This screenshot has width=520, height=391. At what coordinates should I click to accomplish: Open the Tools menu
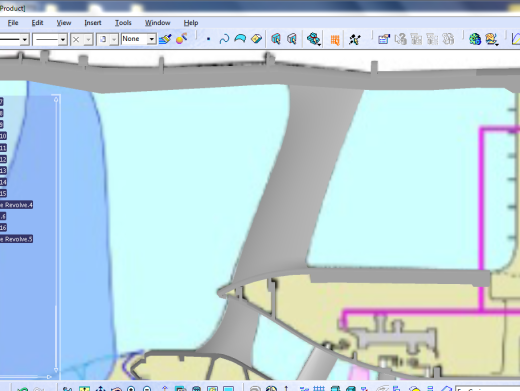pos(123,23)
